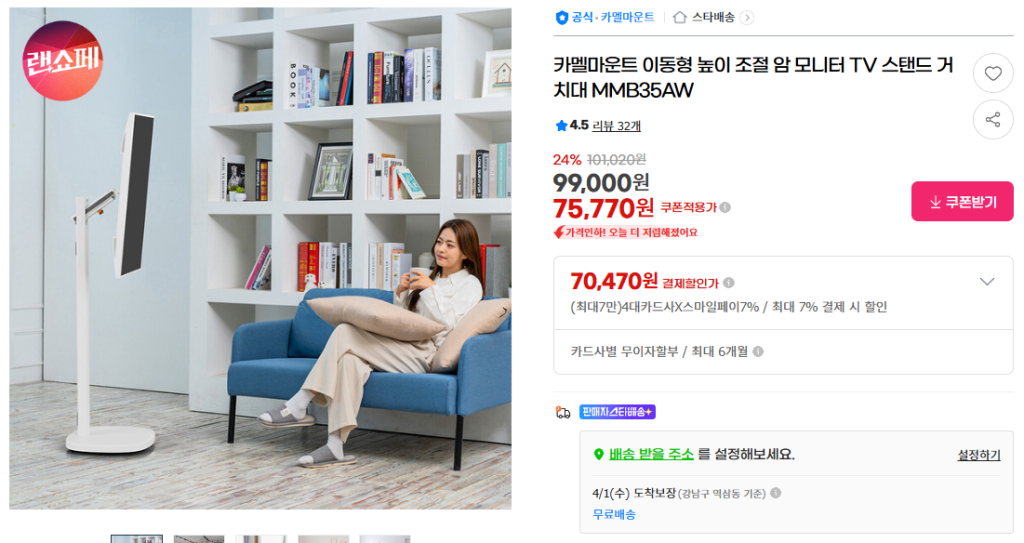Open the share icon button
1024x543 pixels.
click(x=993, y=120)
